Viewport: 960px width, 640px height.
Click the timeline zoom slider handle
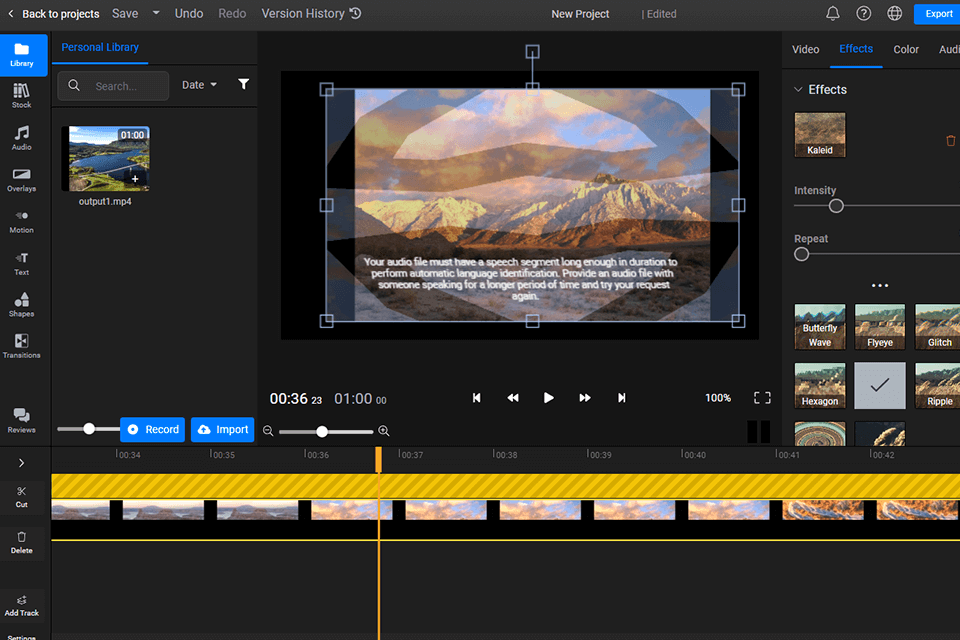322,432
